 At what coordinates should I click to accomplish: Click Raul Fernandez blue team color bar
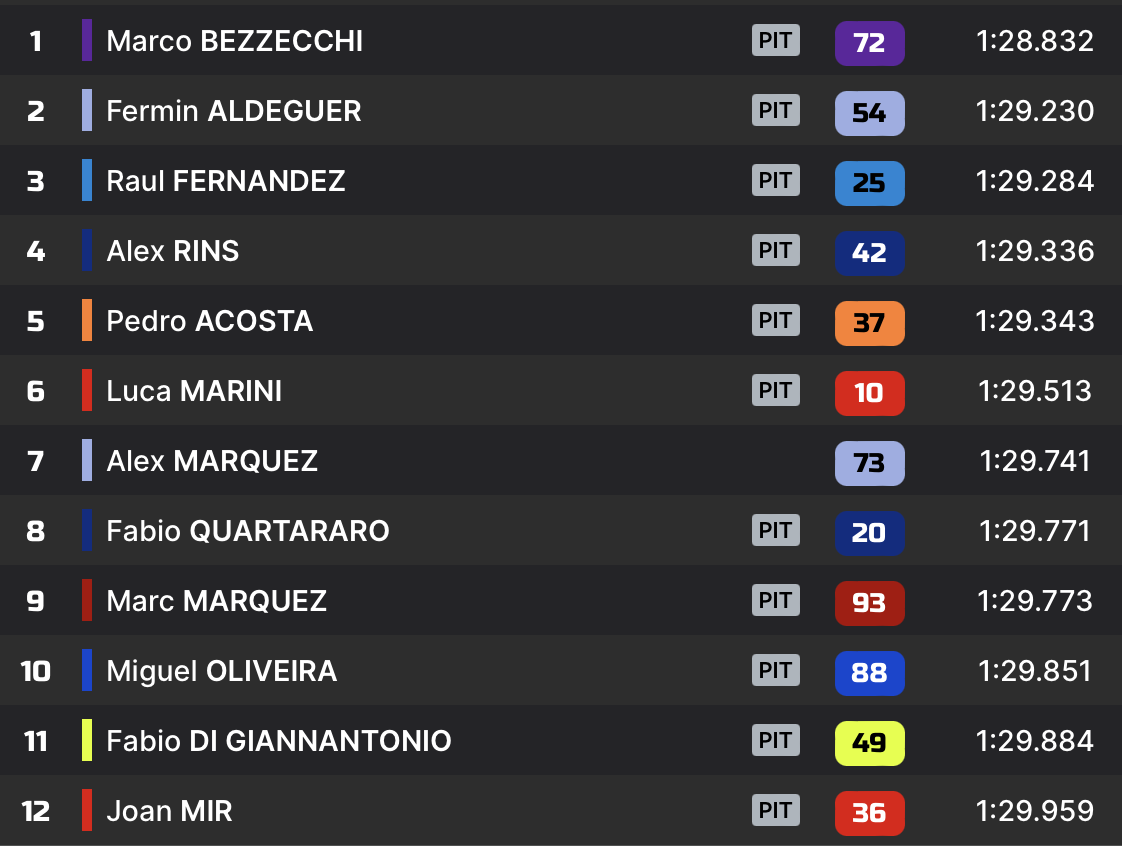click(x=87, y=180)
